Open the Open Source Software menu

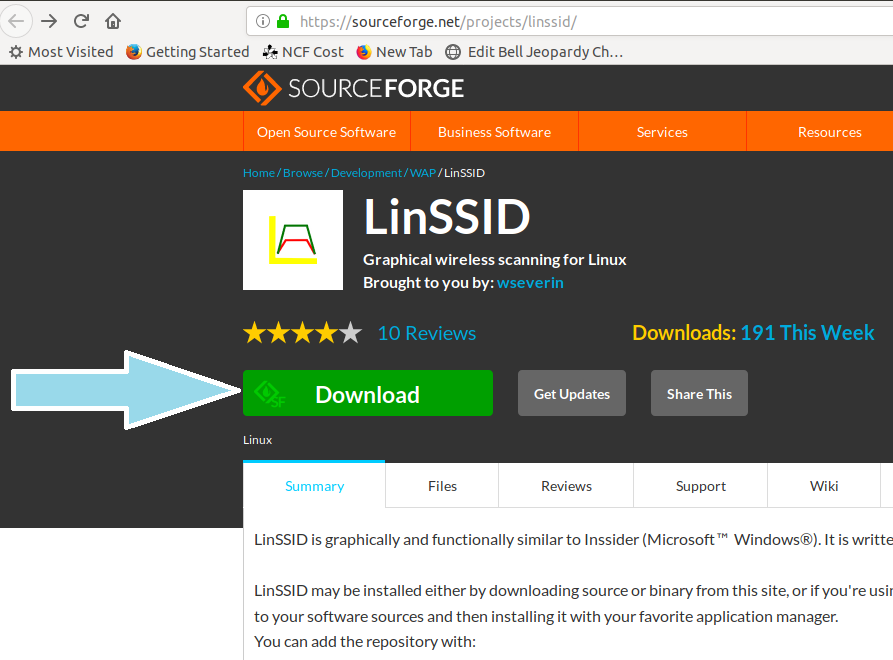326,132
